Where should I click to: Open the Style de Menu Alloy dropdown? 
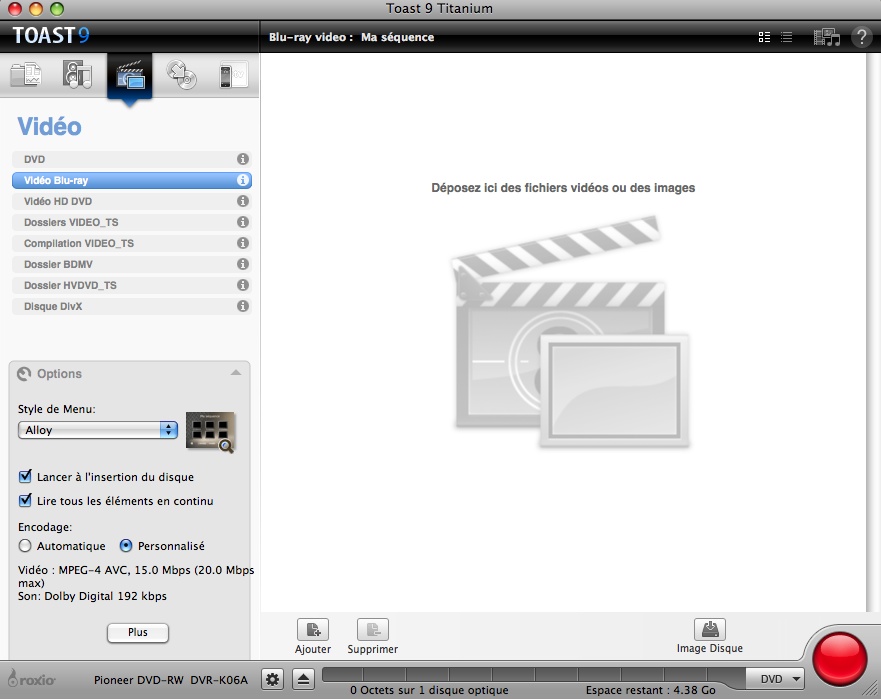98,430
